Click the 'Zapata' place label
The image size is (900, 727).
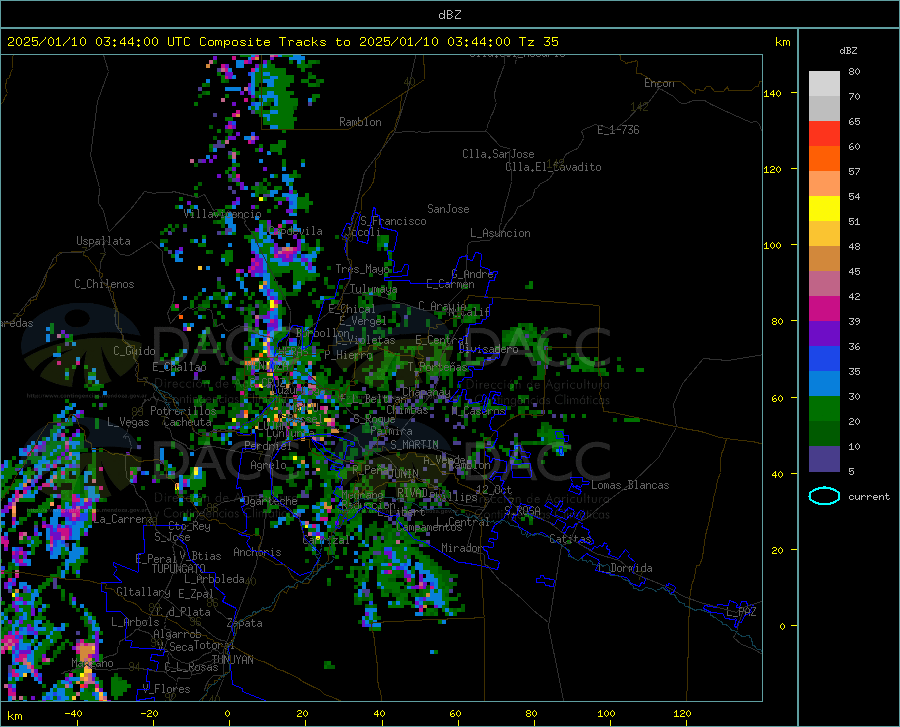(x=245, y=623)
